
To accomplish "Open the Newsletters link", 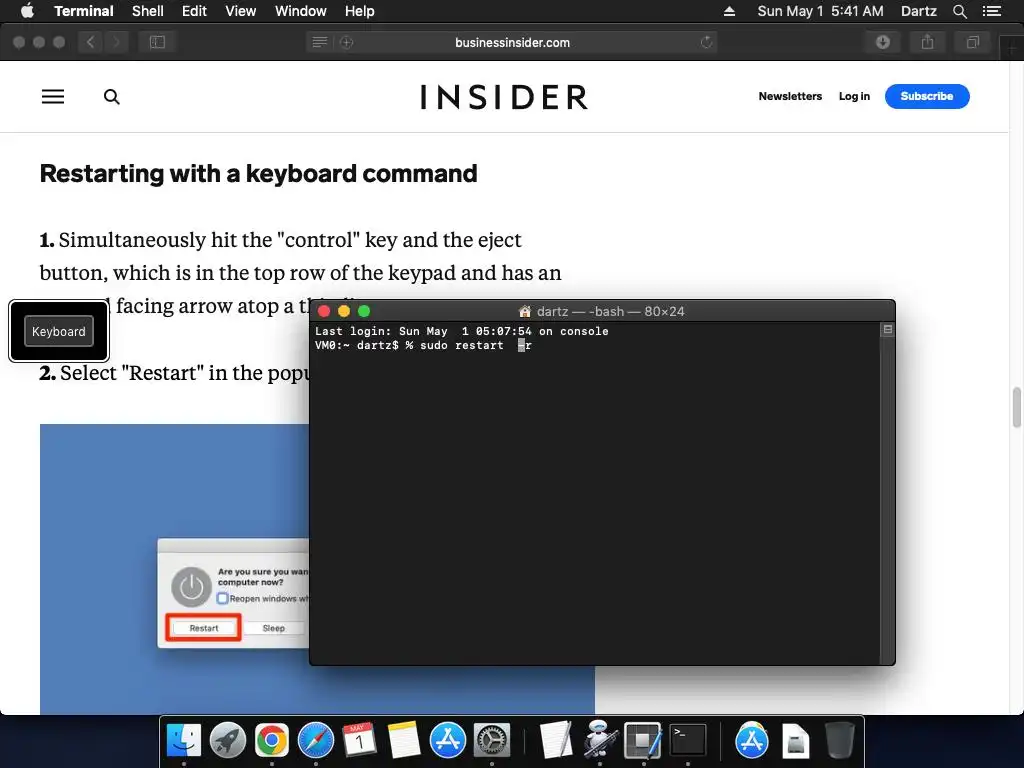I will pyautogui.click(x=790, y=96).
